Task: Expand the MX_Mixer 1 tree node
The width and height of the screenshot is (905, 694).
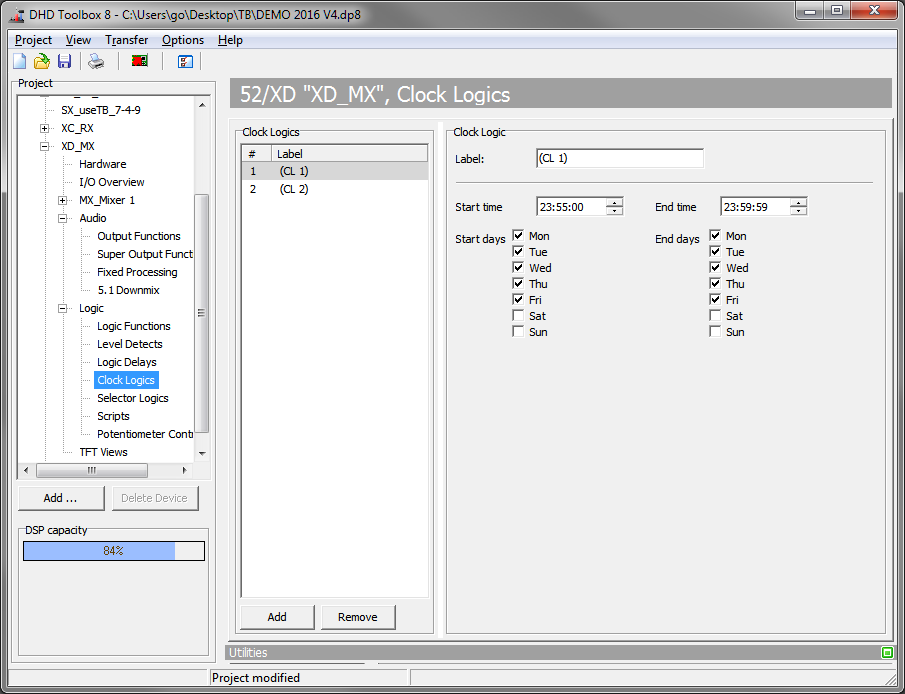Action: (x=62, y=200)
